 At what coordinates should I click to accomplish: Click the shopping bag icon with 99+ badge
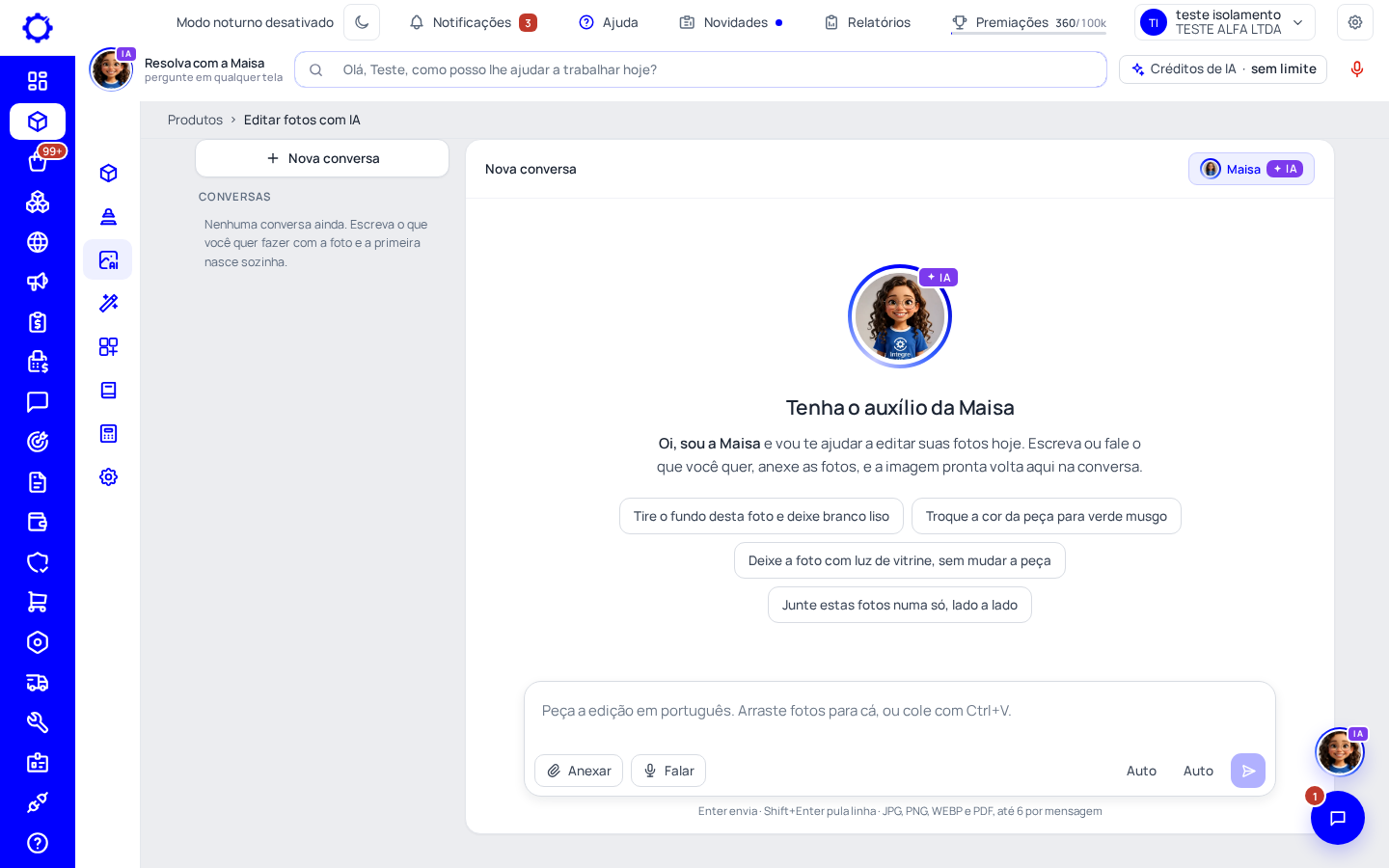(x=38, y=161)
